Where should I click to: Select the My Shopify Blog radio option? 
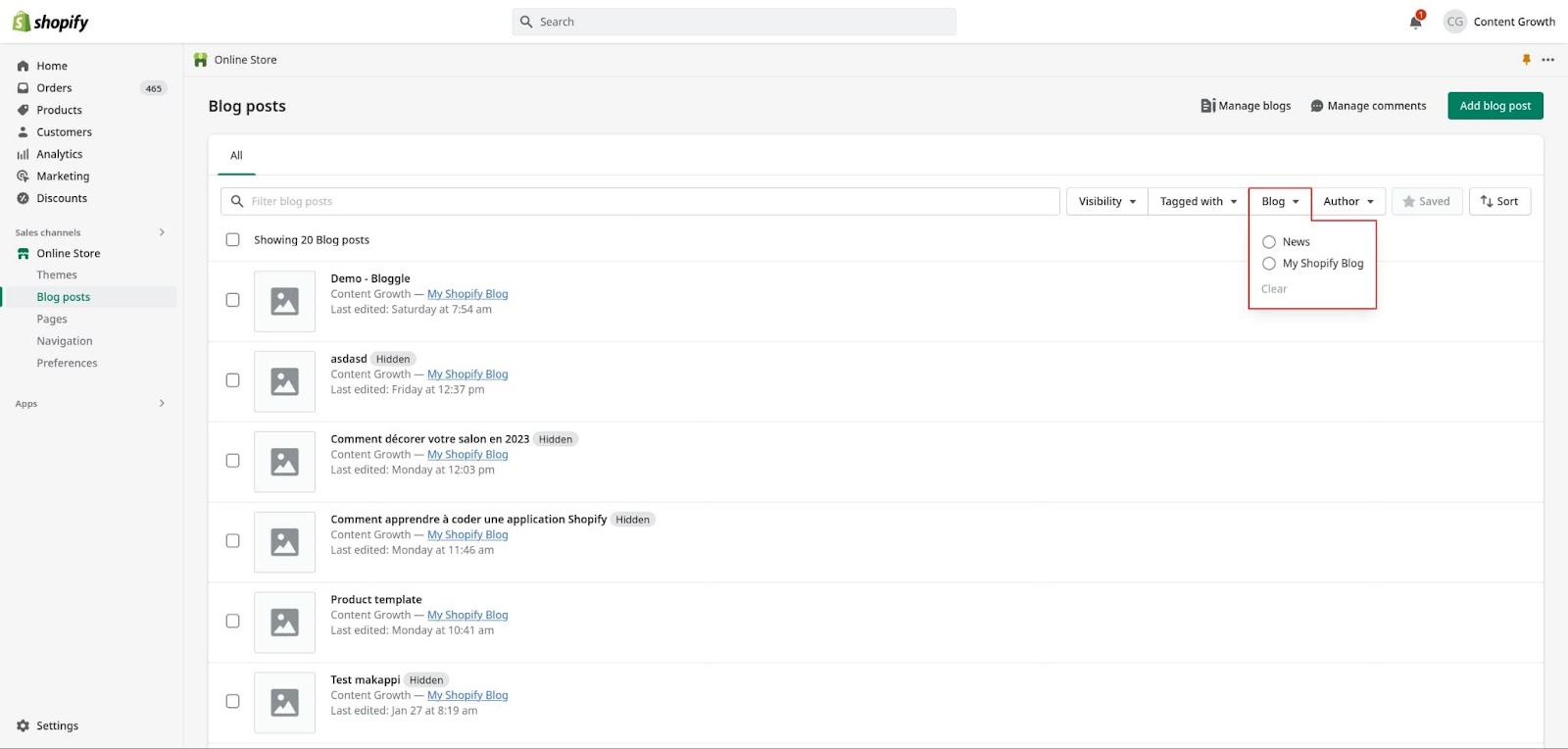pos(1269,264)
